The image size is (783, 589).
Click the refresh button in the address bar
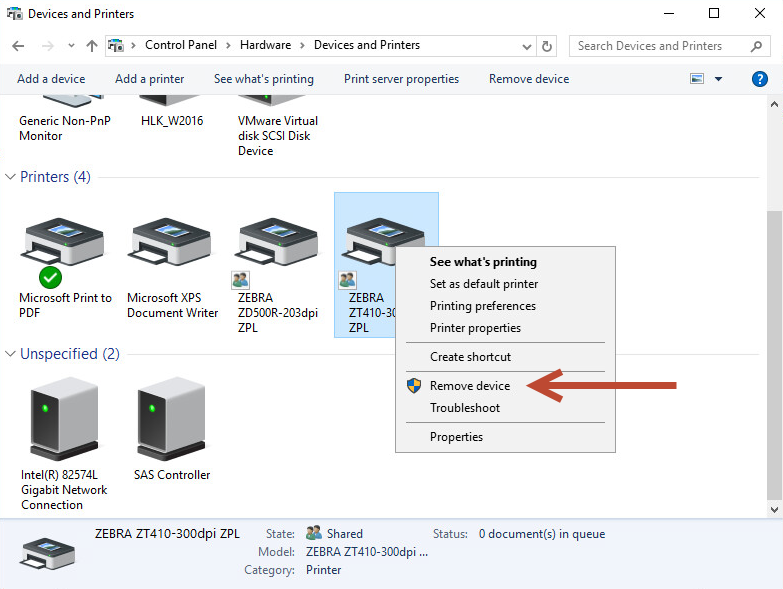(x=547, y=46)
